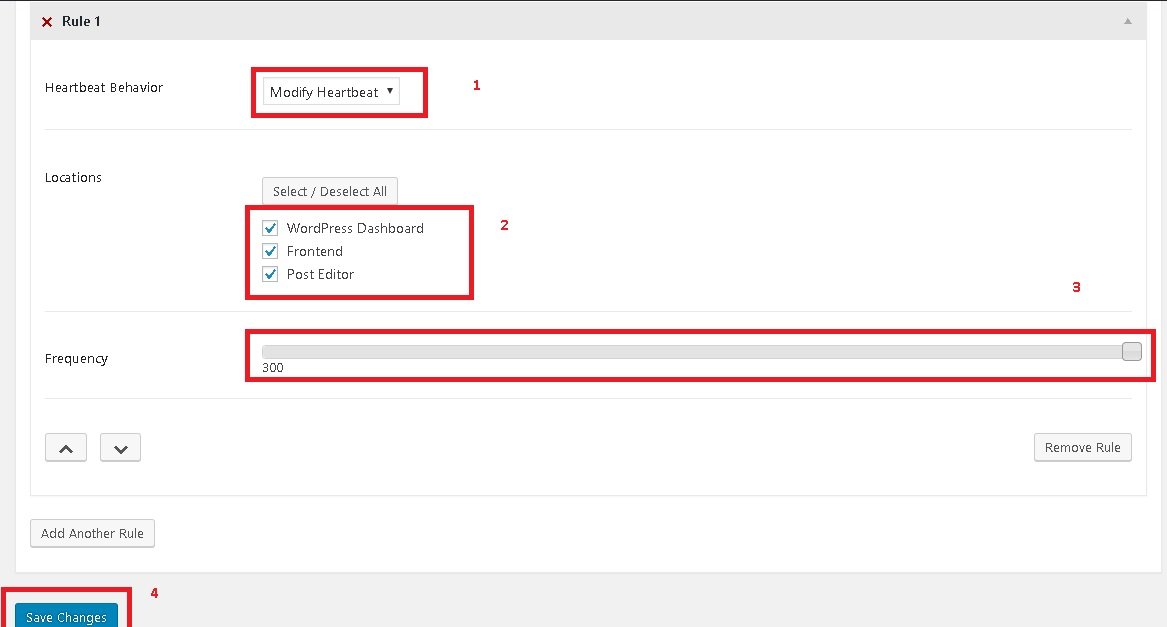Click the Heartbeat Behavior label

pos(104,88)
